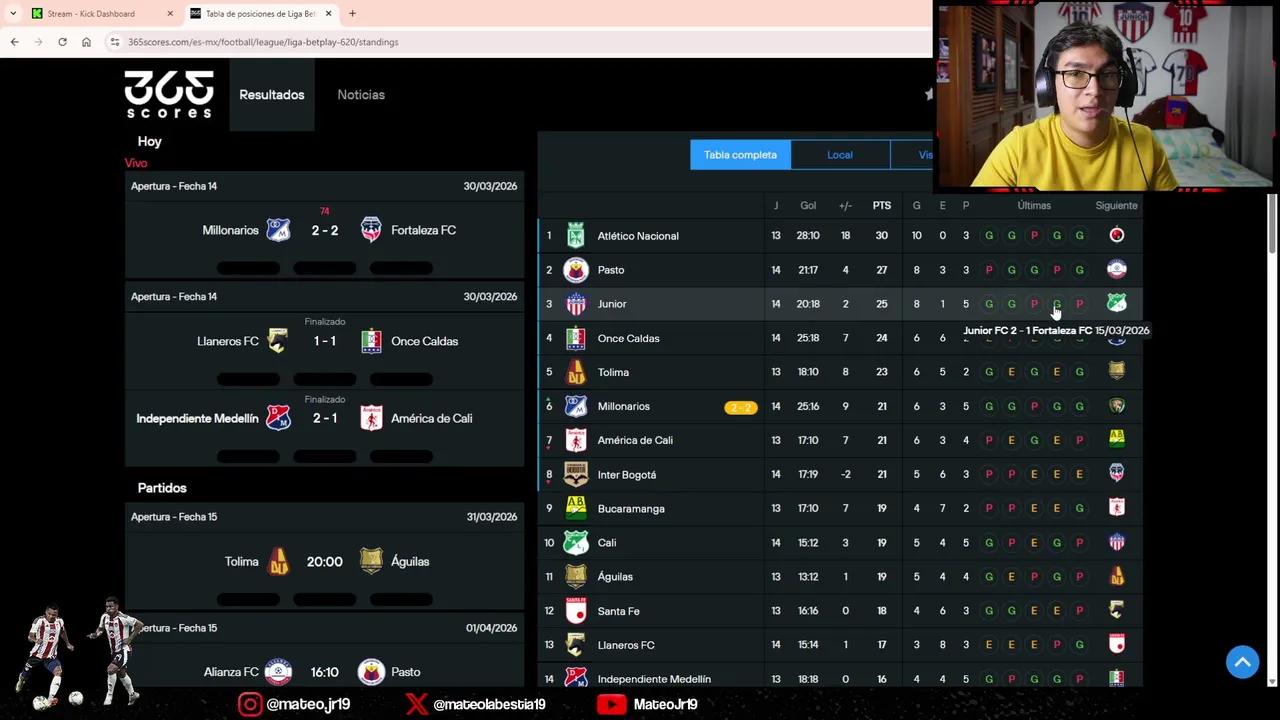Screen dimensions: 1280x720
Task: Click Fortaleza FC crest in live match
Action: click(x=371, y=230)
